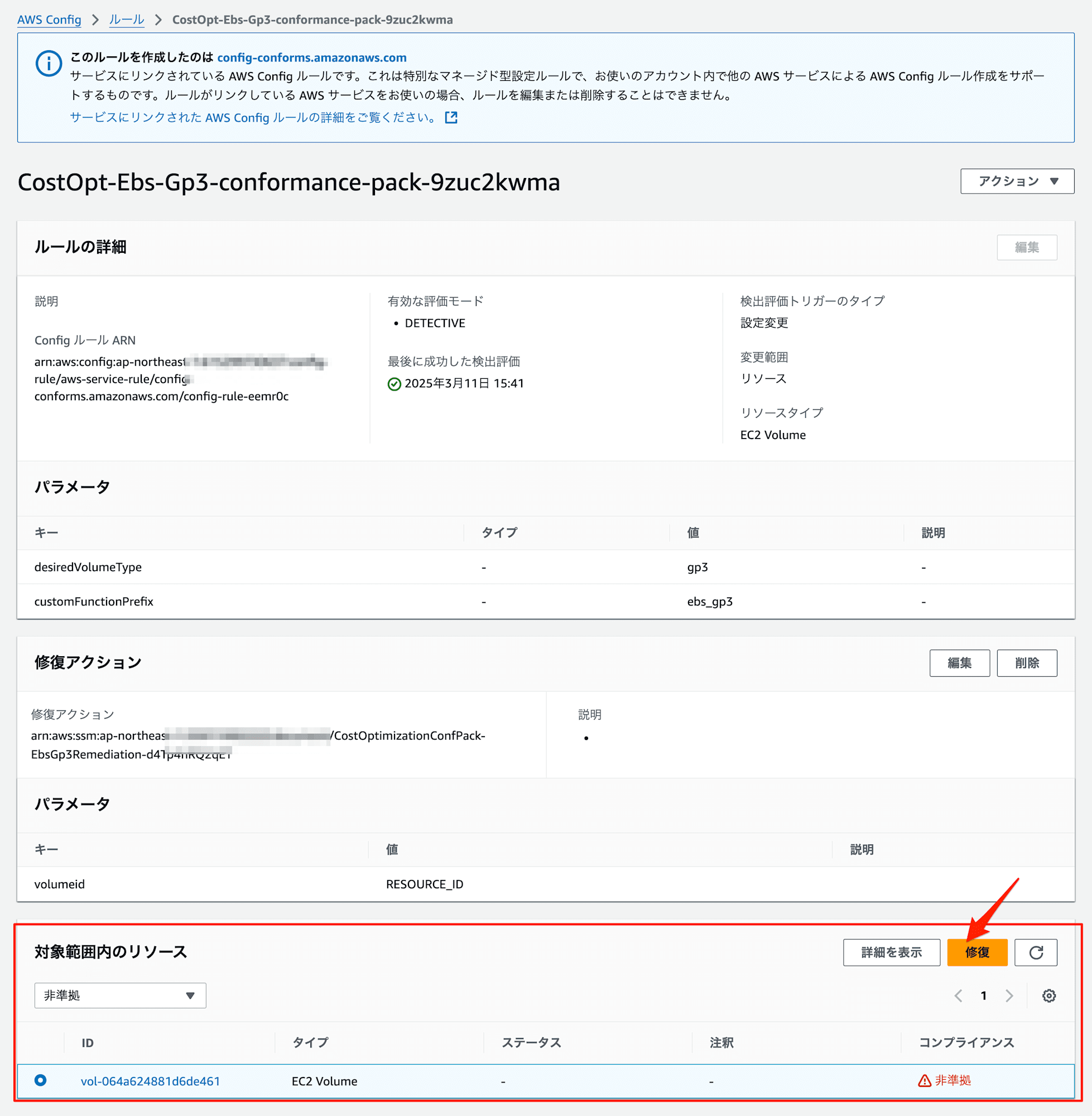Click the gp3 parameter value
Image resolution: width=1092 pixels, height=1116 pixels.
tap(697, 567)
